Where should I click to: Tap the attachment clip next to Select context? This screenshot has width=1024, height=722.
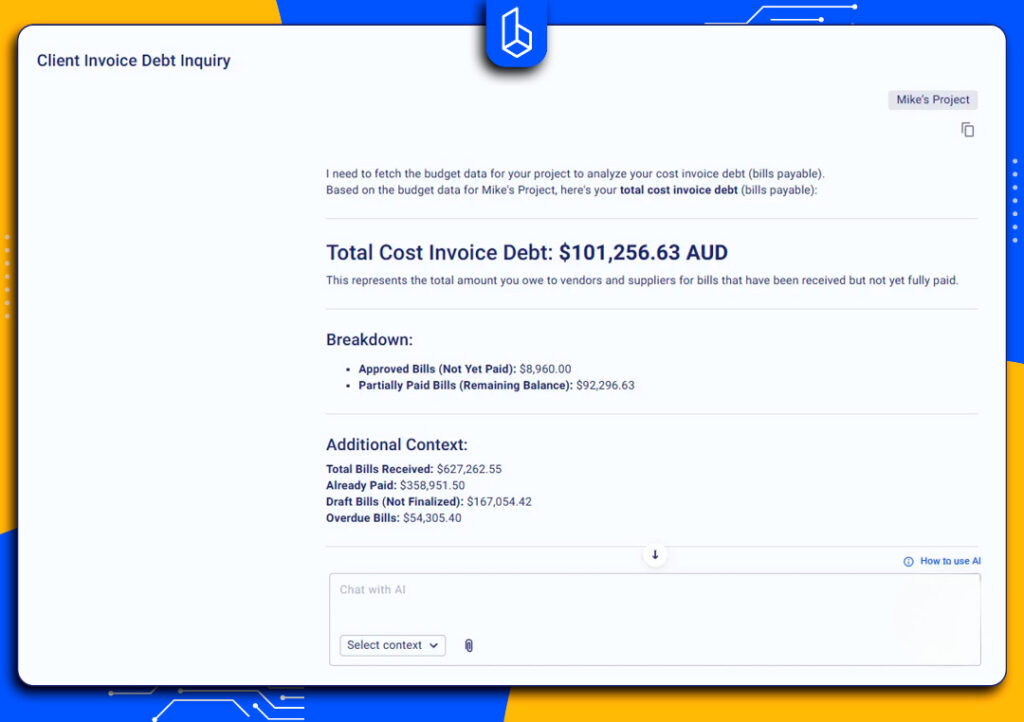468,645
